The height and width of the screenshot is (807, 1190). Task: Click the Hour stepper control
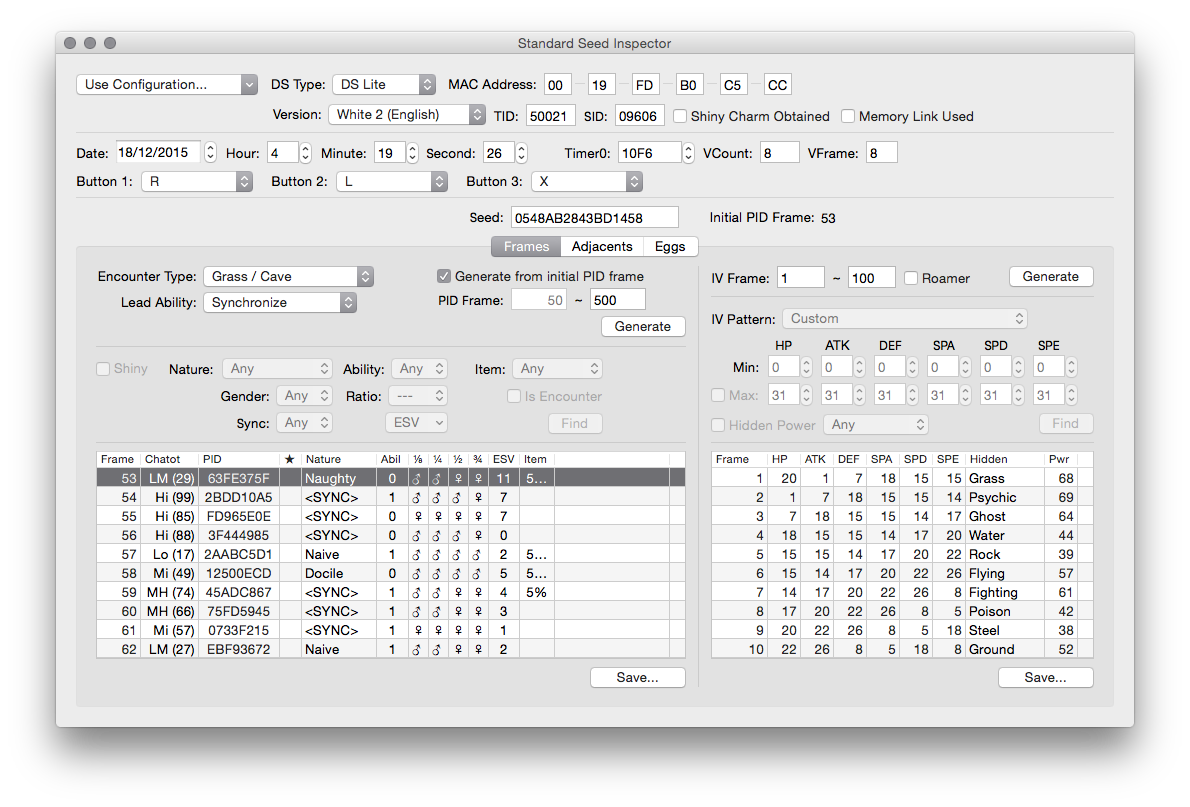(305, 153)
